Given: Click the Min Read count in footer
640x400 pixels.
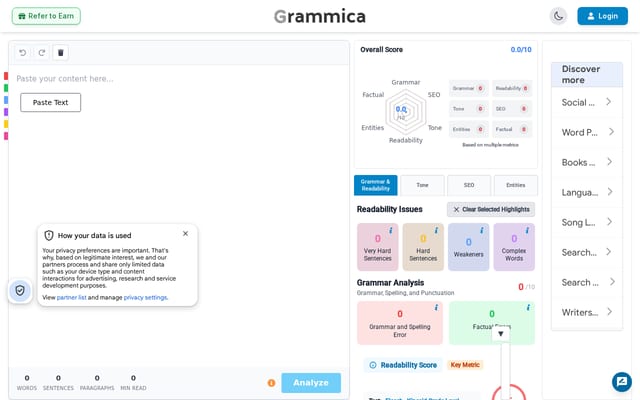Looking at the screenshot, I should pos(133,382).
